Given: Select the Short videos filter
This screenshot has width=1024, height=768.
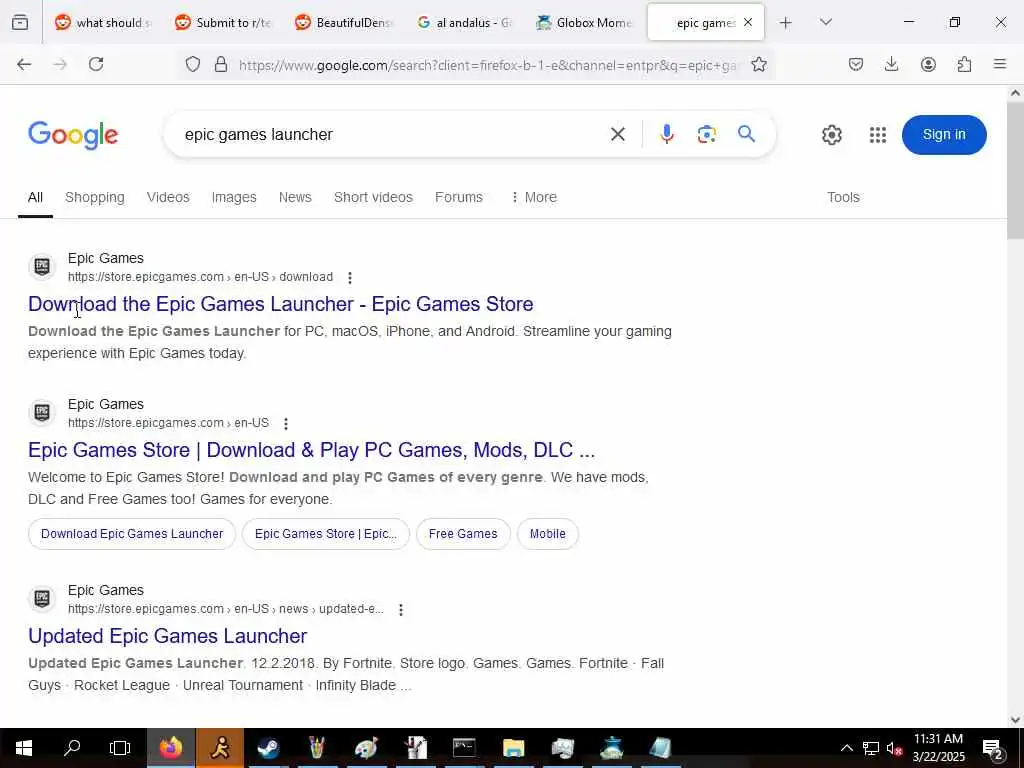Looking at the screenshot, I should [373, 197].
